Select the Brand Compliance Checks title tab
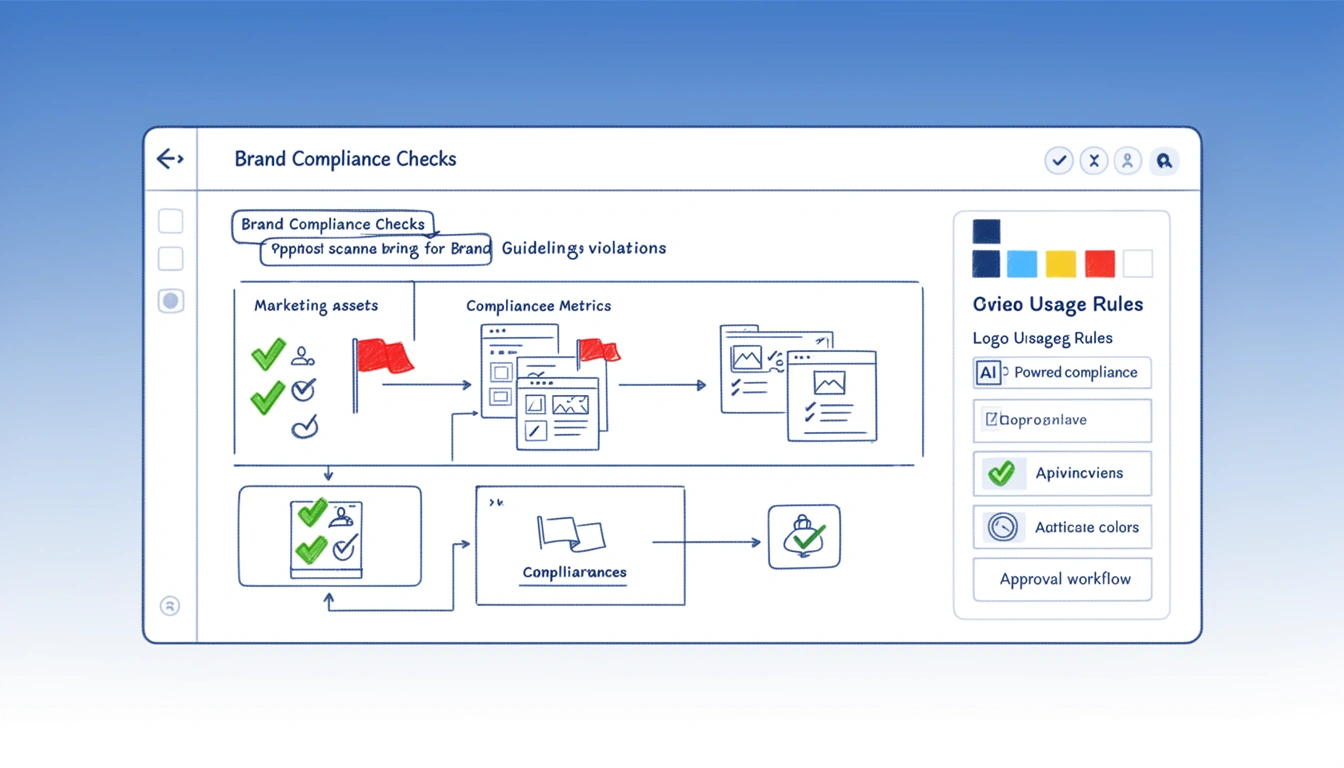This screenshot has width=1344, height=768. pyautogui.click(x=333, y=224)
